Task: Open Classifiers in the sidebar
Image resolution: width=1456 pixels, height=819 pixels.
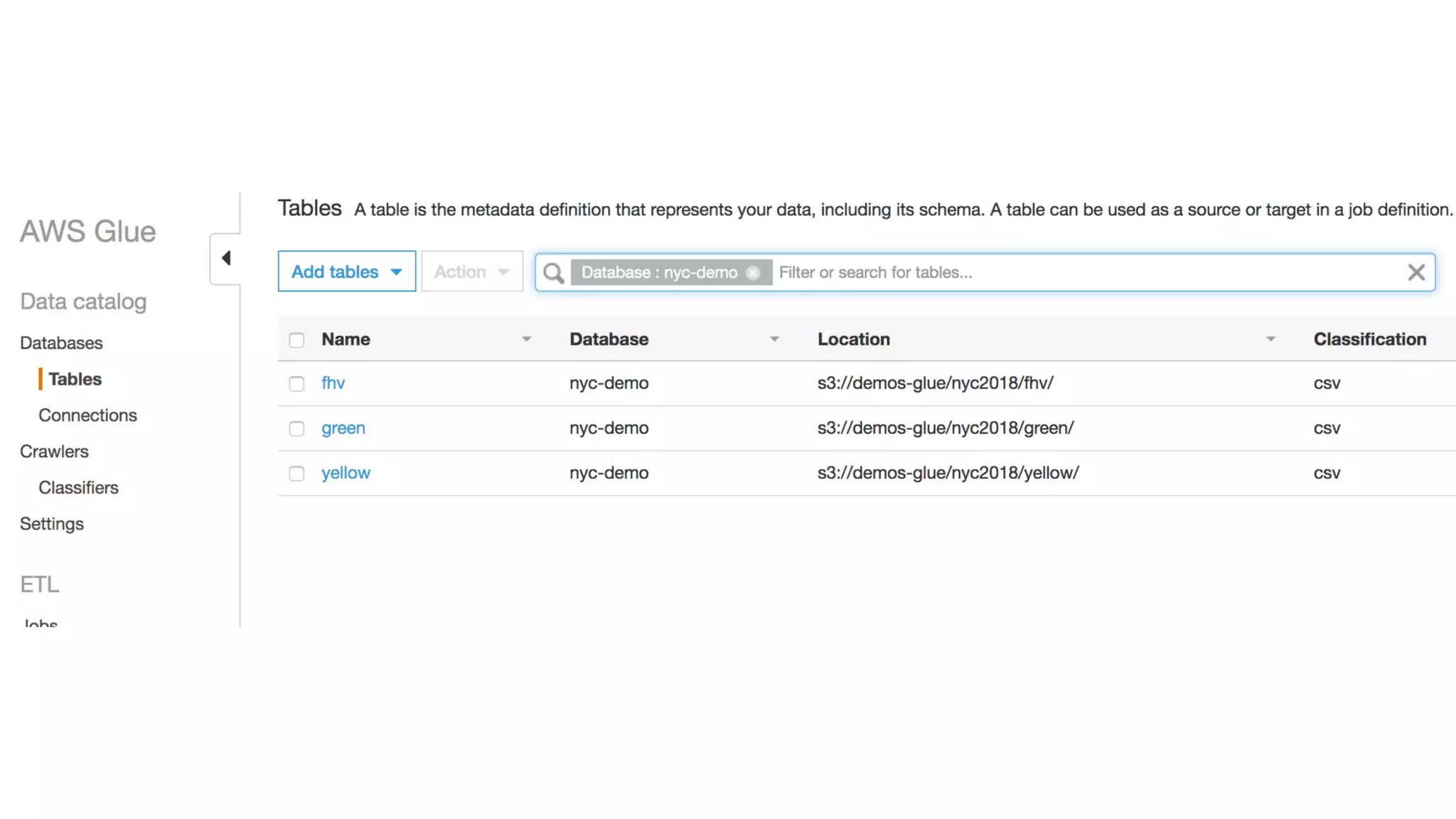Action: pos(78,488)
